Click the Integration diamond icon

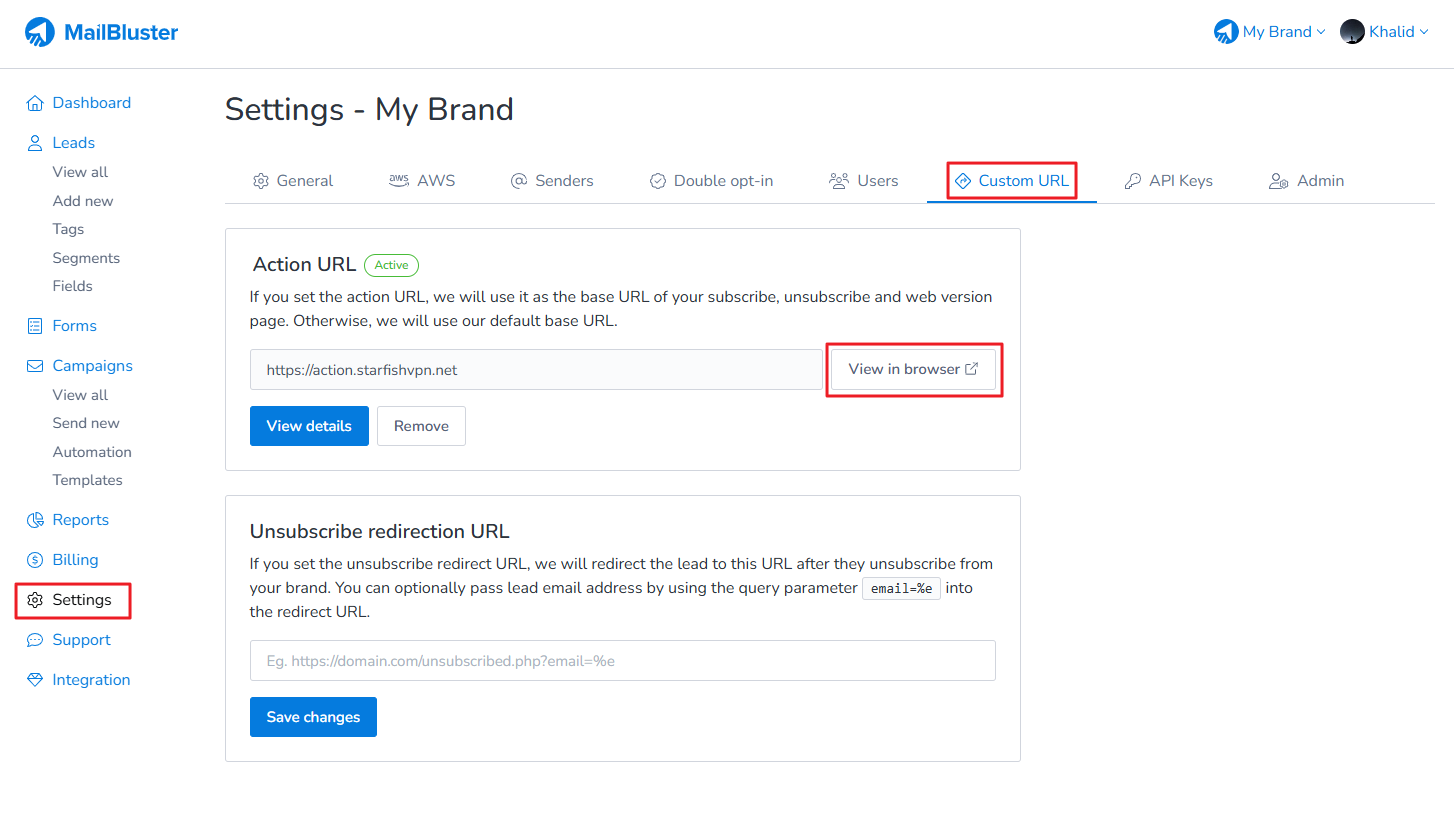tap(35, 680)
